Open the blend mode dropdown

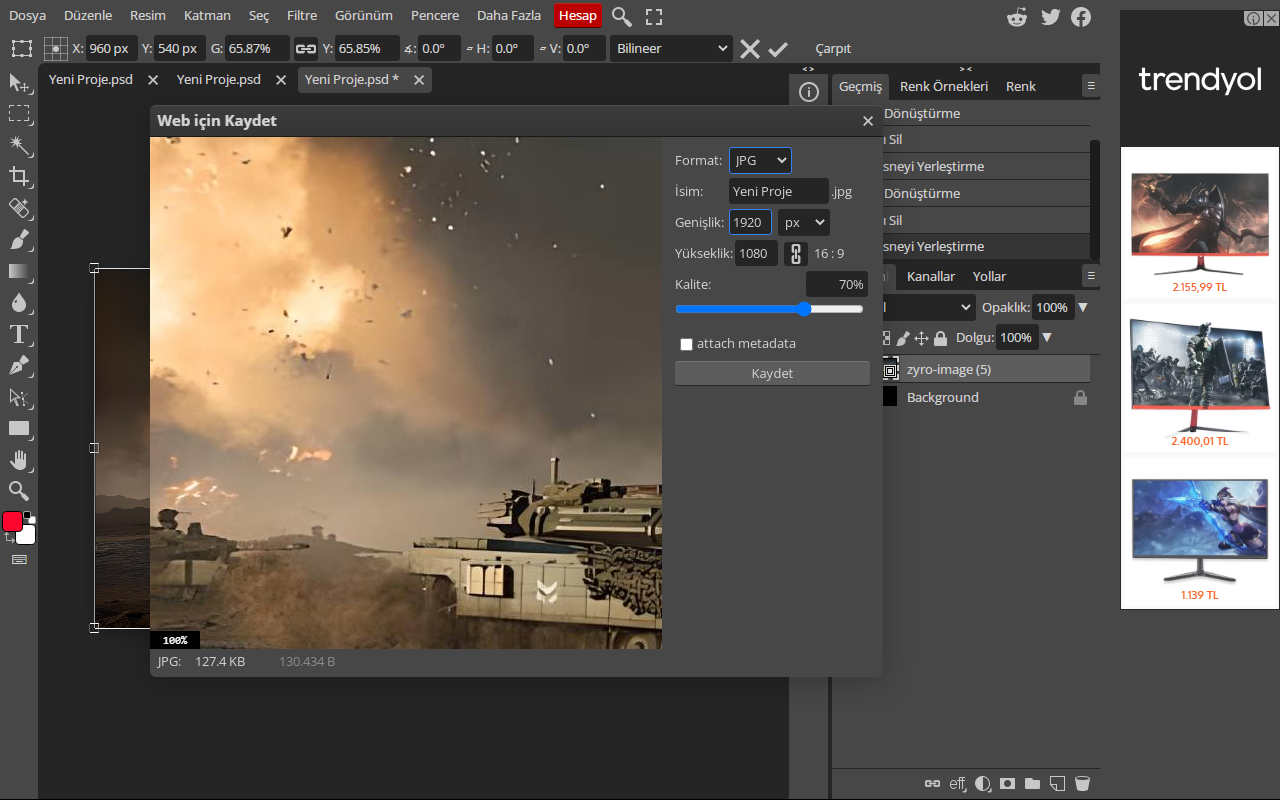(928, 307)
